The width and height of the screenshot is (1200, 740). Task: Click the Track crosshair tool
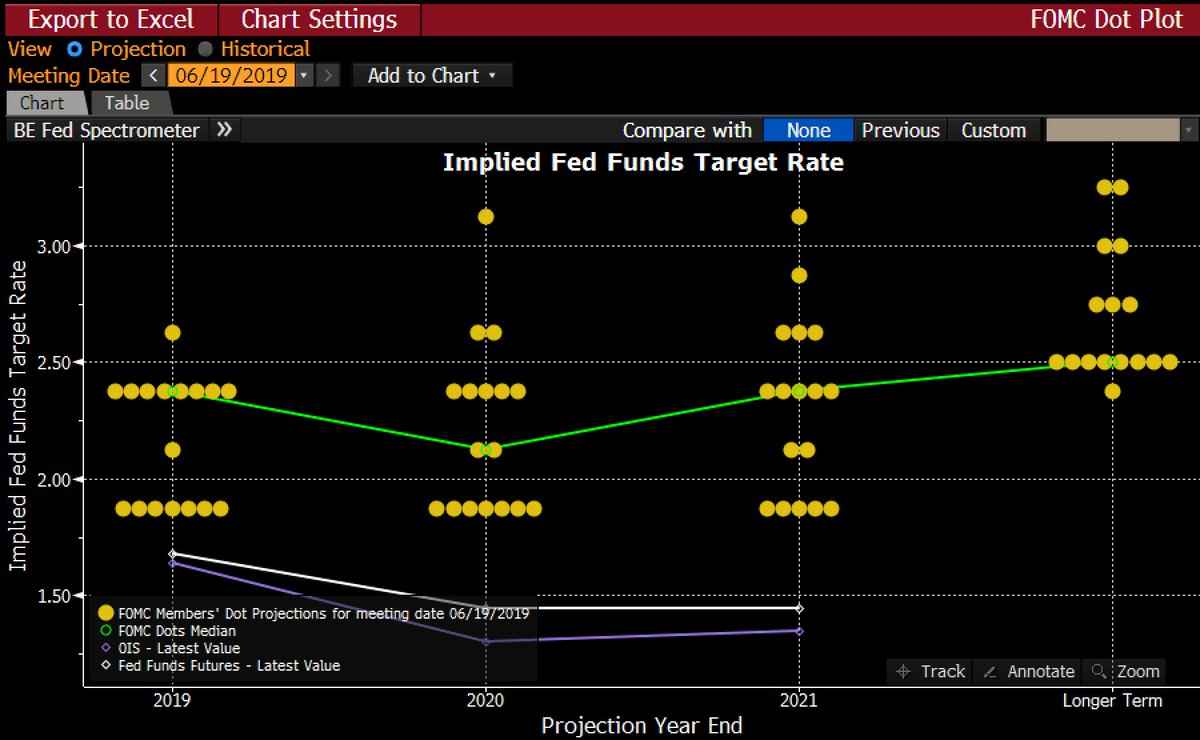[x=930, y=671]
